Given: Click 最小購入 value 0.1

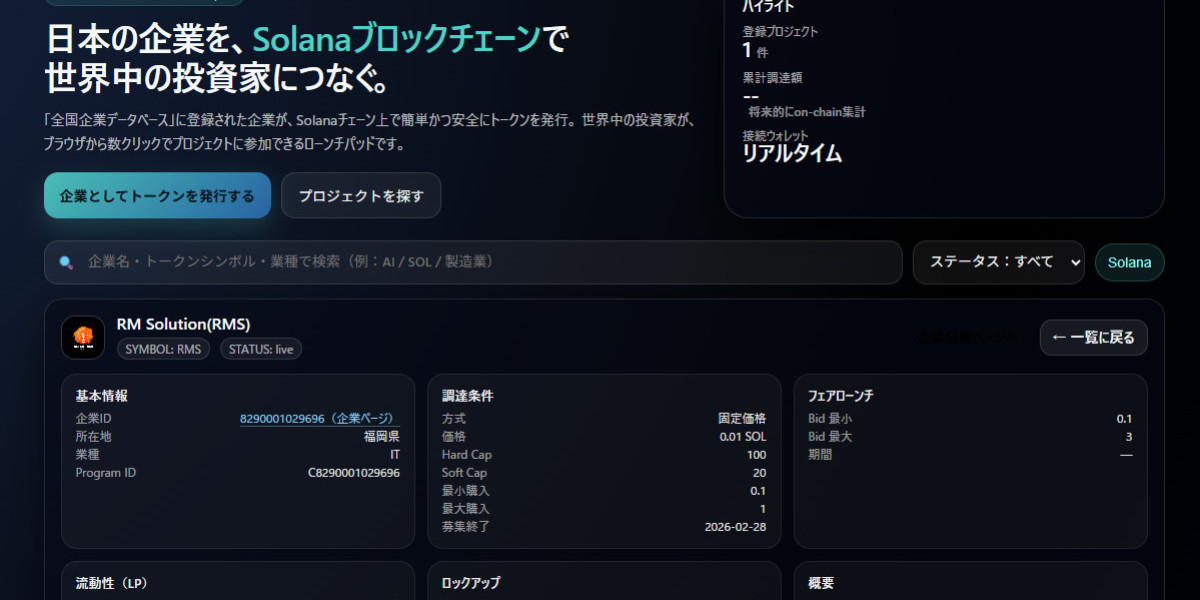Looking at the screenshot, I should [x=758, y=491].
